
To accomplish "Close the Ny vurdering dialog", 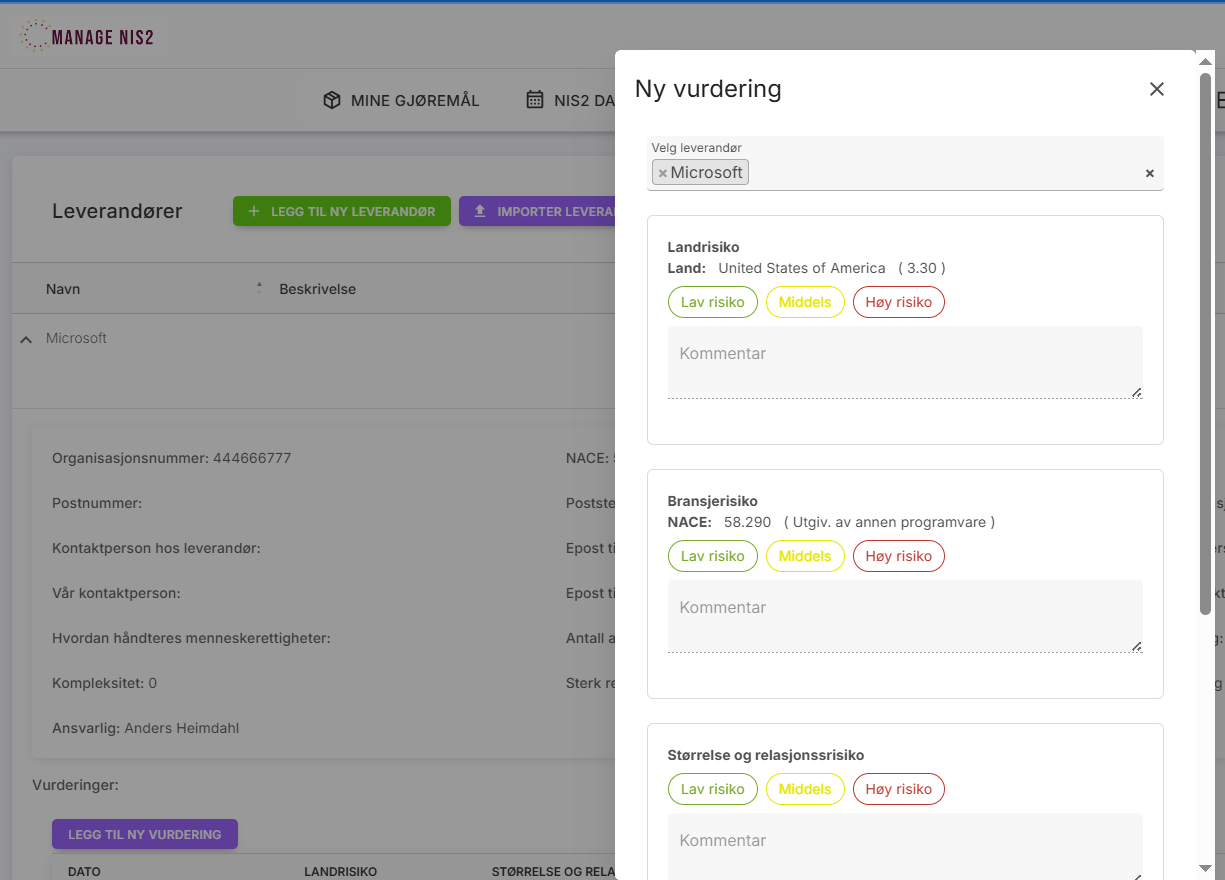I will click(1156, 89).
